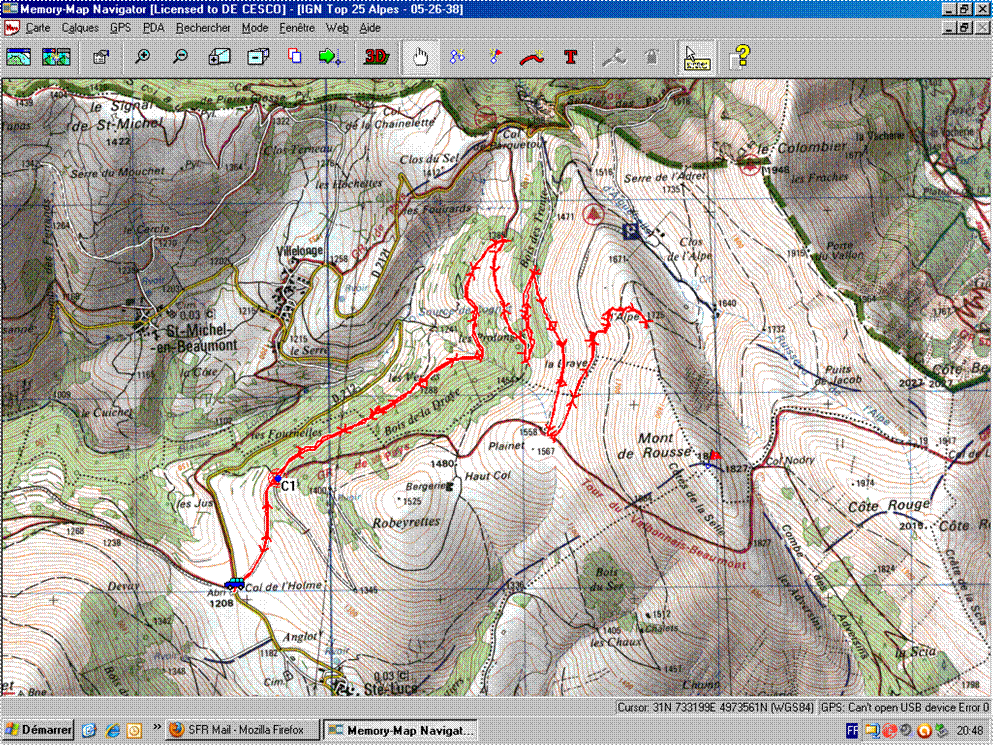Open the Rechercher menu
The width and height of the screenshot is (993, 745).
point(203,28)
